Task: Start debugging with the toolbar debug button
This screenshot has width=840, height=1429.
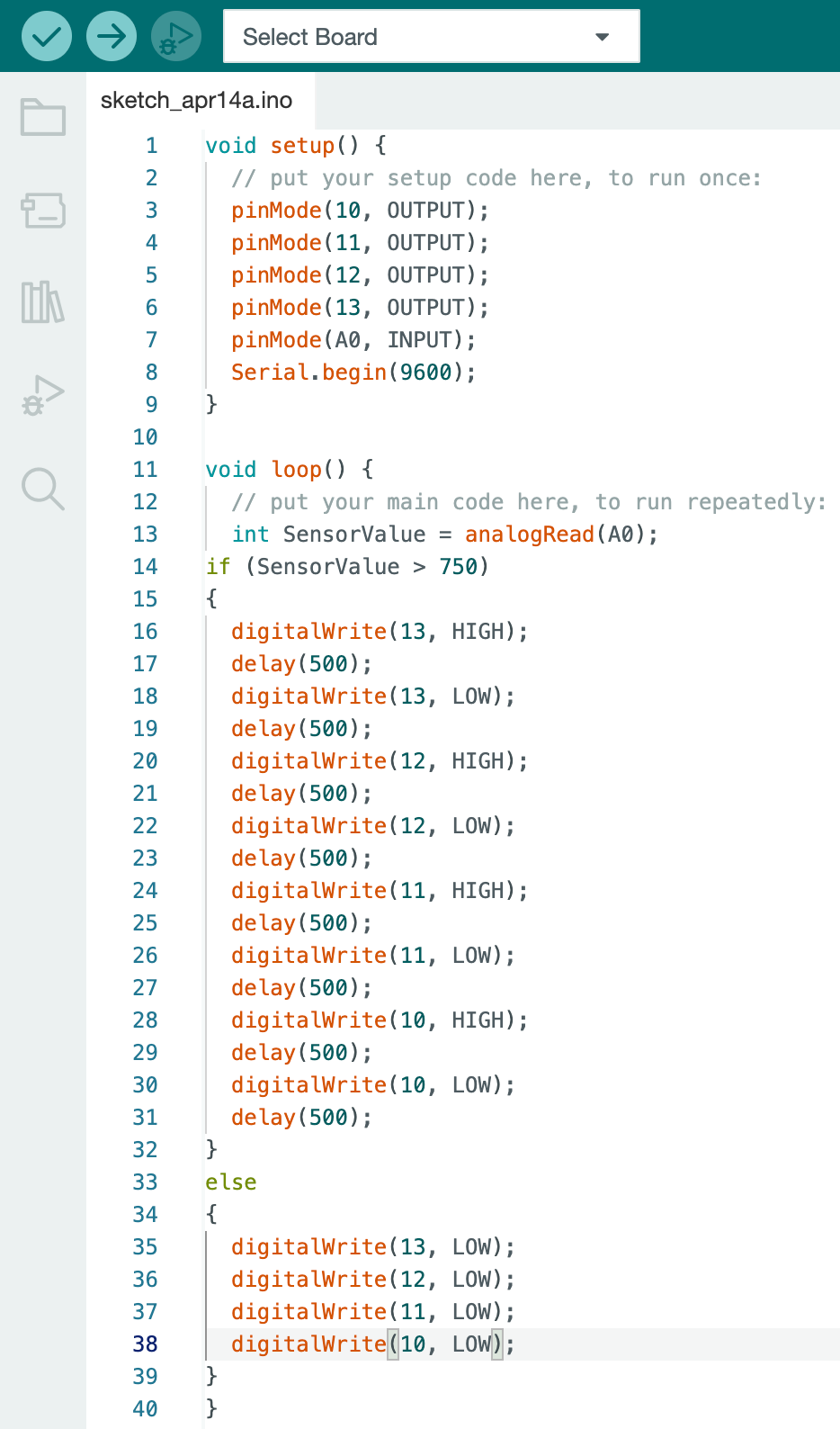Action: (x=176, y=37)
